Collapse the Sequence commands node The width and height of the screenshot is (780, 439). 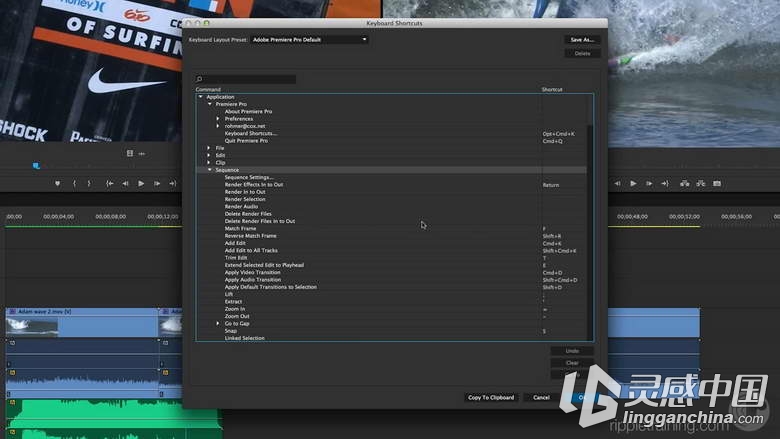(210, 170)
